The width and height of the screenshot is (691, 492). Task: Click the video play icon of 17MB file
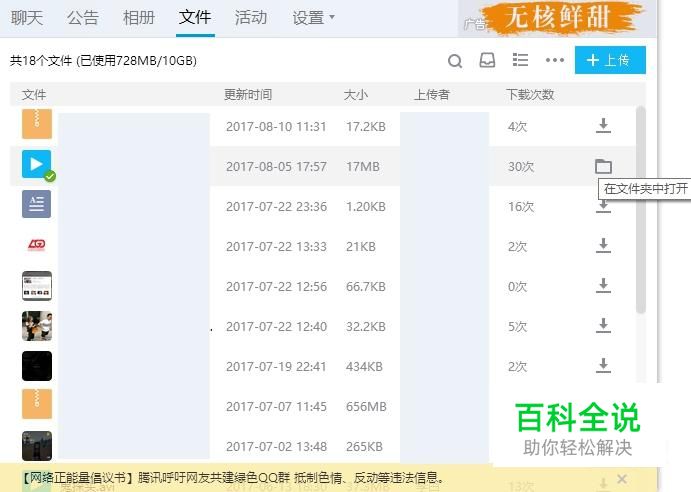pos(37,164)
